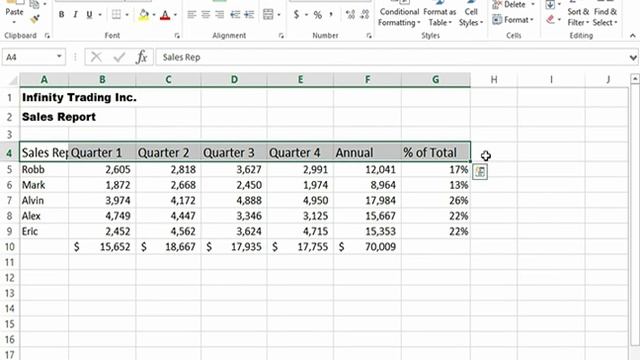640x360 pixels.
Task: Select Annual total cell 70,009
Action: [x=367, y=247]
